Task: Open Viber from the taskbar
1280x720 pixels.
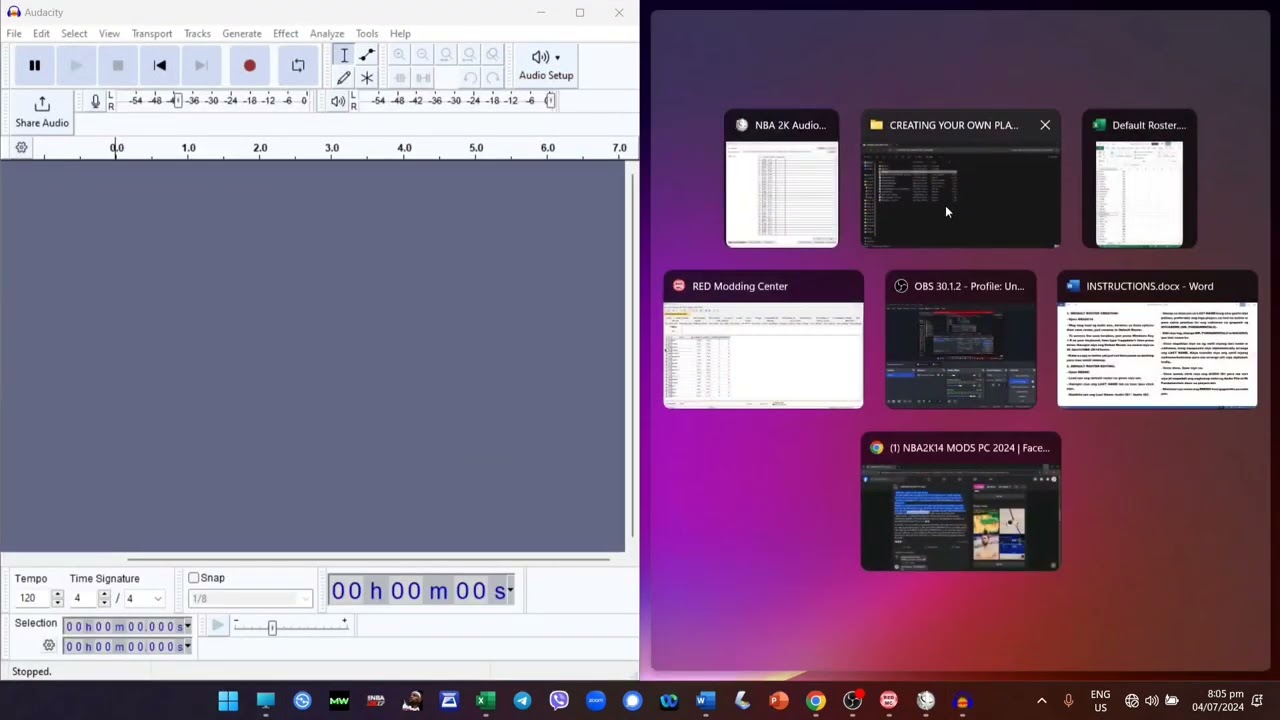Action: tap(559, 701)
